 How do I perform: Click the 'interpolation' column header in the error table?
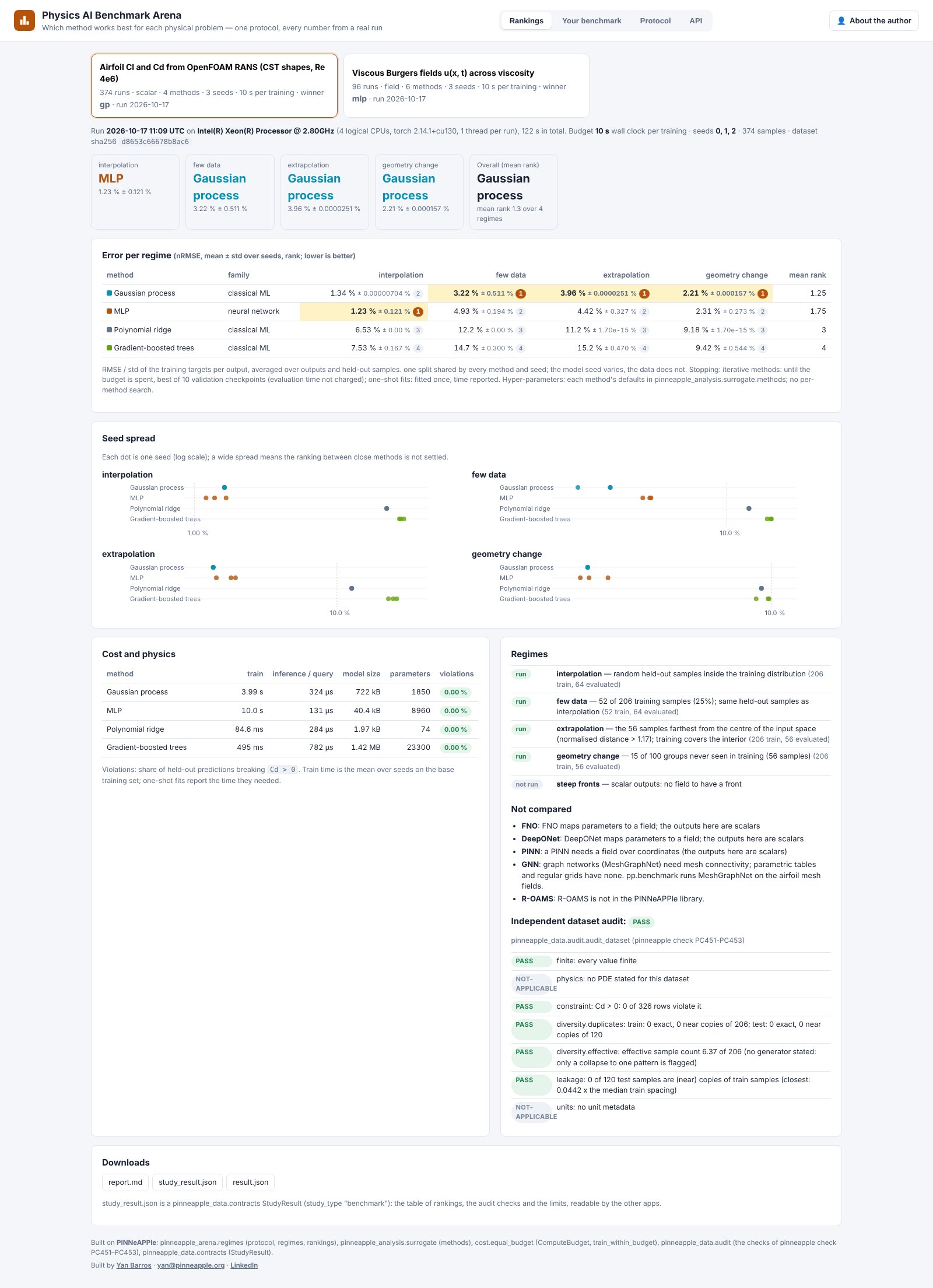click(401, 275)
